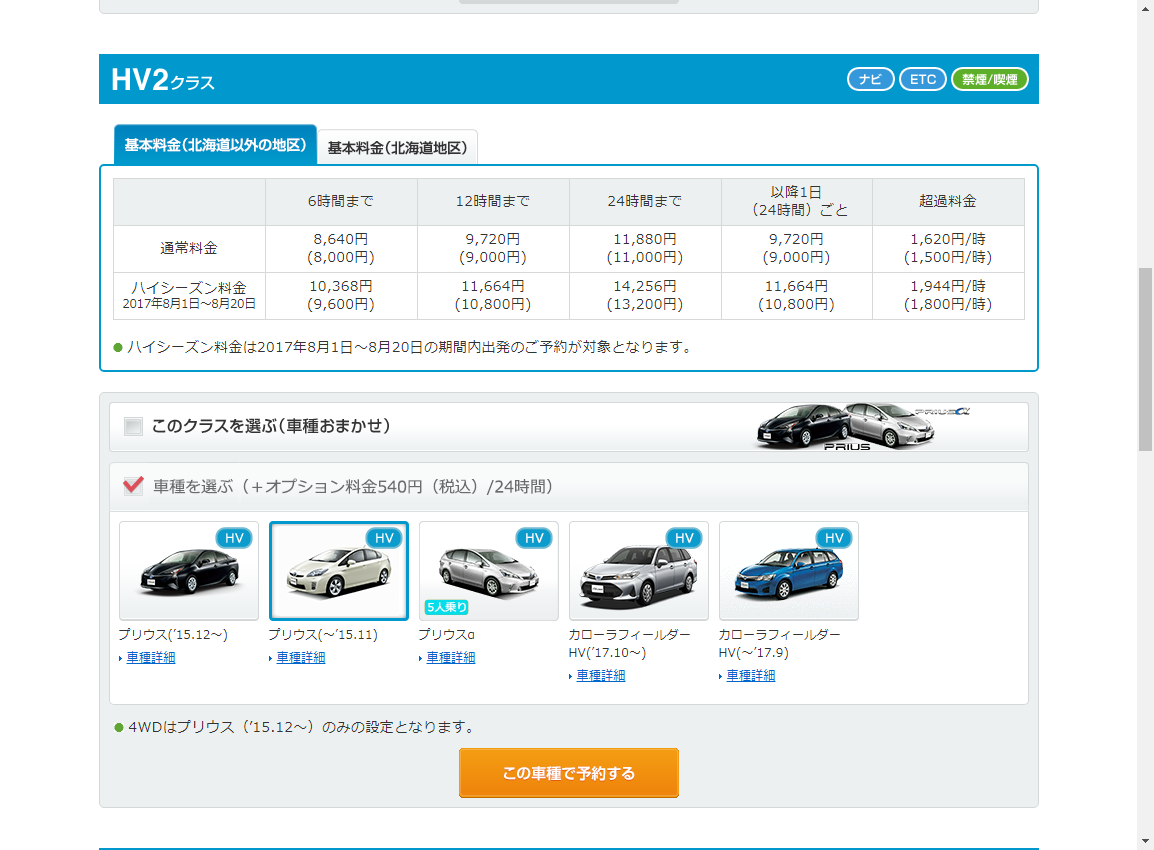Click the 10,368円 price cell

[x=341, y=295]
